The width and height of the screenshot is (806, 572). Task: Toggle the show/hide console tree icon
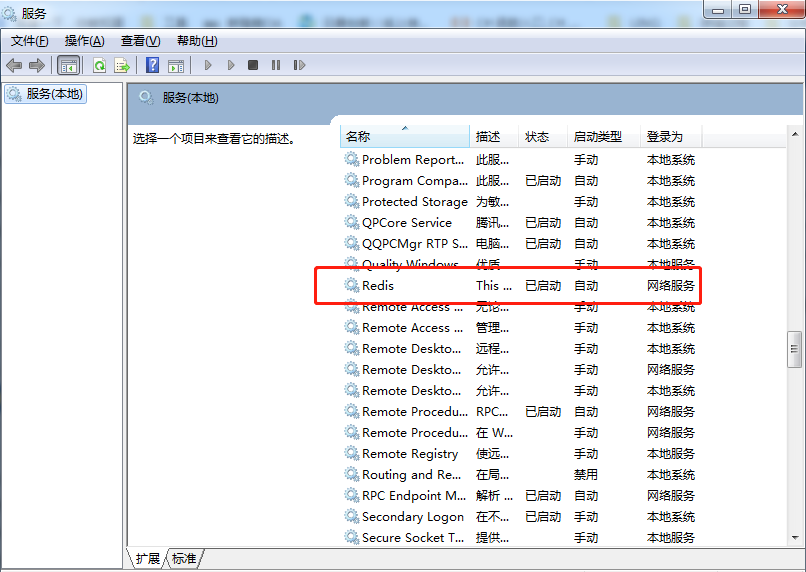[x=68, y=65]
